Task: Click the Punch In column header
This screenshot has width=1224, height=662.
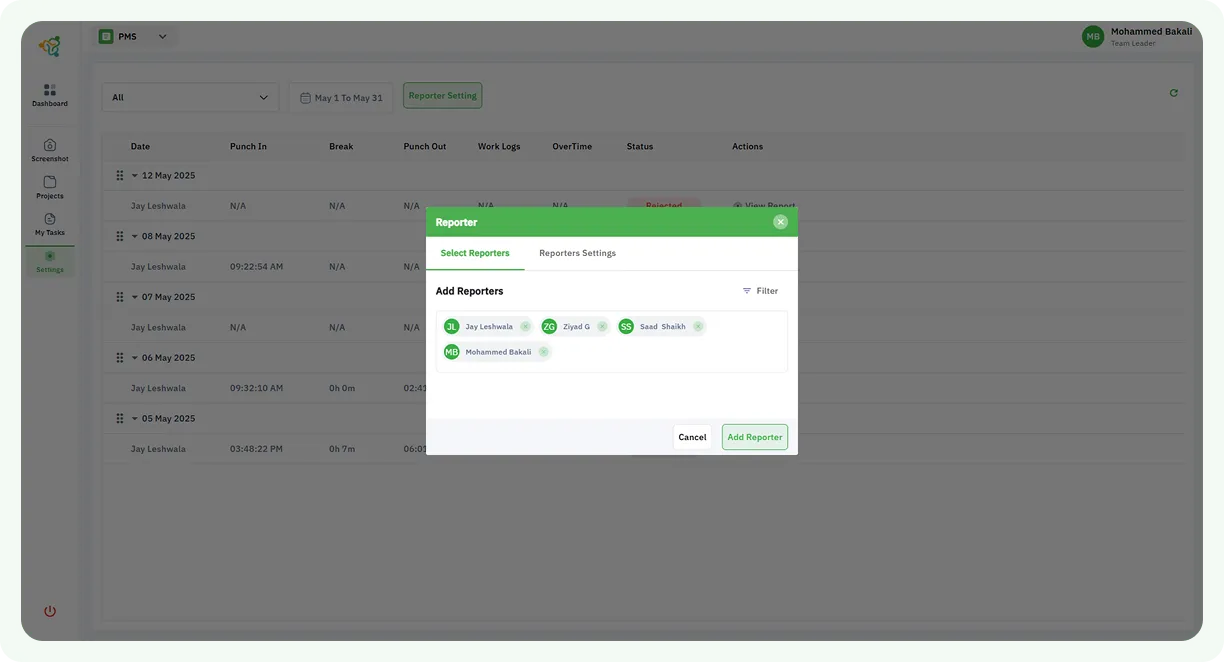Action: 248,147
